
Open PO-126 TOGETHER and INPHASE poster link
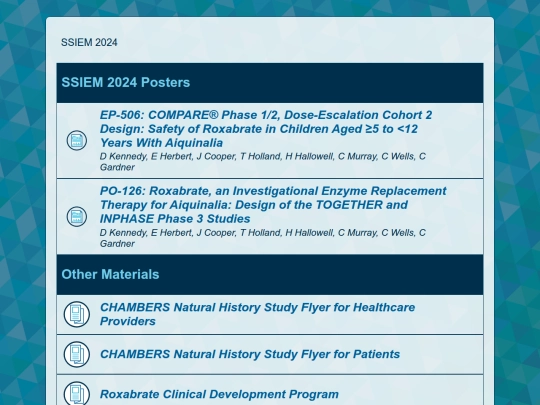pyautogui.click(x=273, y=205)
